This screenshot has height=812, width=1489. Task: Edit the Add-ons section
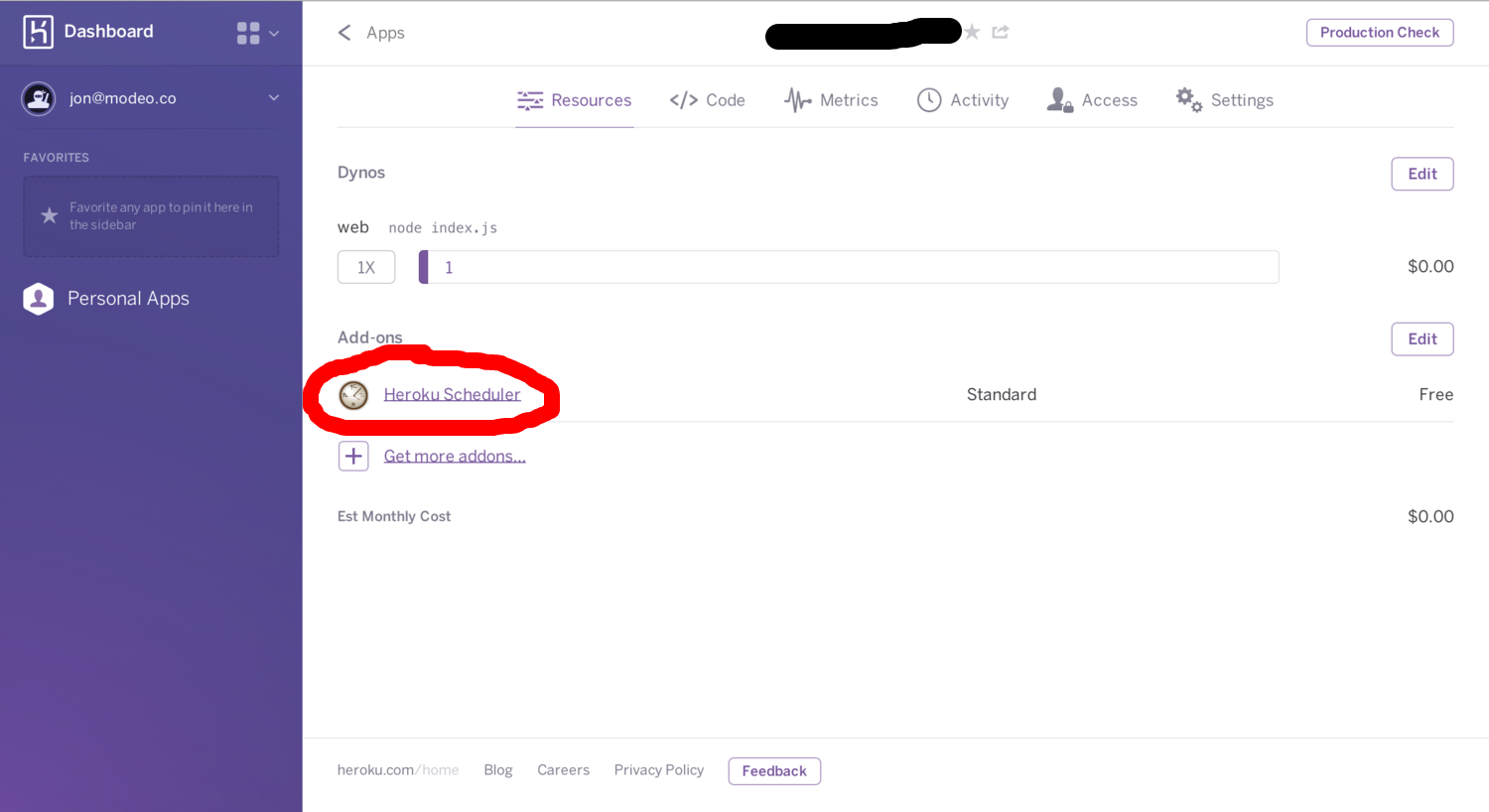[x=1422, y=338]
